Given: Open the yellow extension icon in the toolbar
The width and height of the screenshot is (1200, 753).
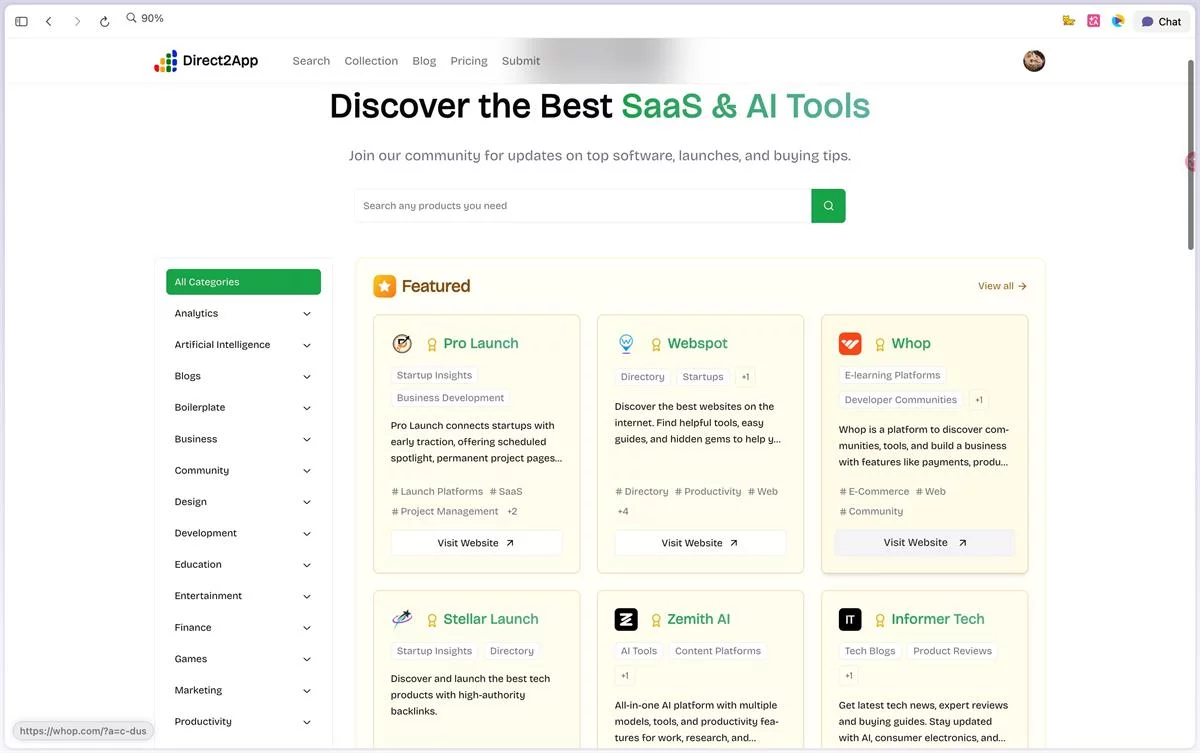Looking at the screenshot, I should 1069,21.
